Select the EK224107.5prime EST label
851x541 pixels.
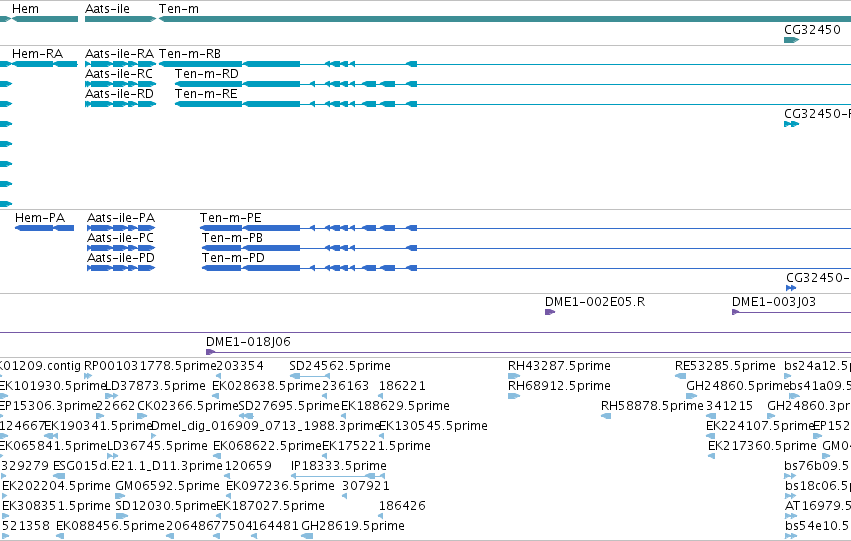pyautogui.click(x=760, y=426)
